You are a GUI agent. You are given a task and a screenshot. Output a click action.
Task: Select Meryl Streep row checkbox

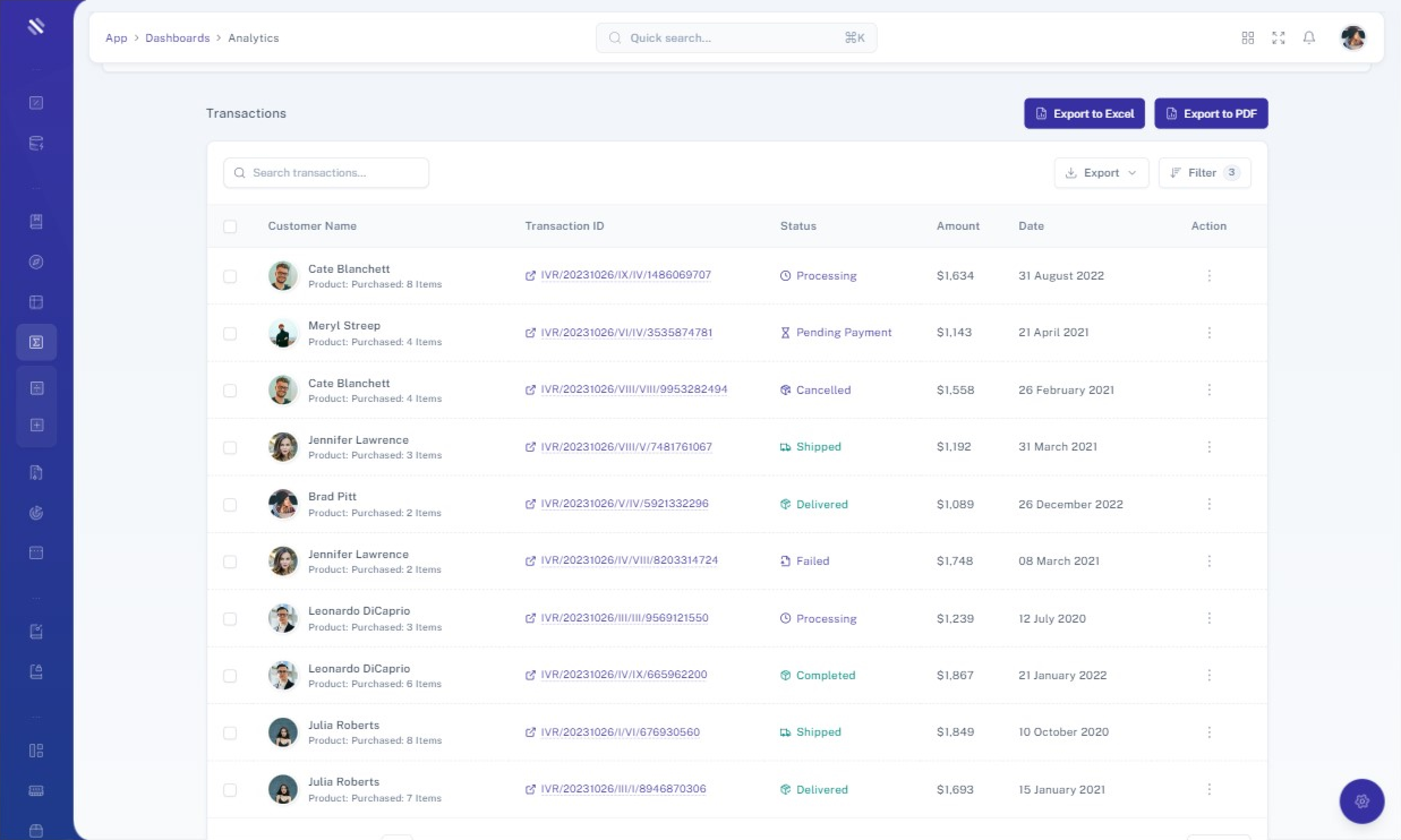coord(230,333)
